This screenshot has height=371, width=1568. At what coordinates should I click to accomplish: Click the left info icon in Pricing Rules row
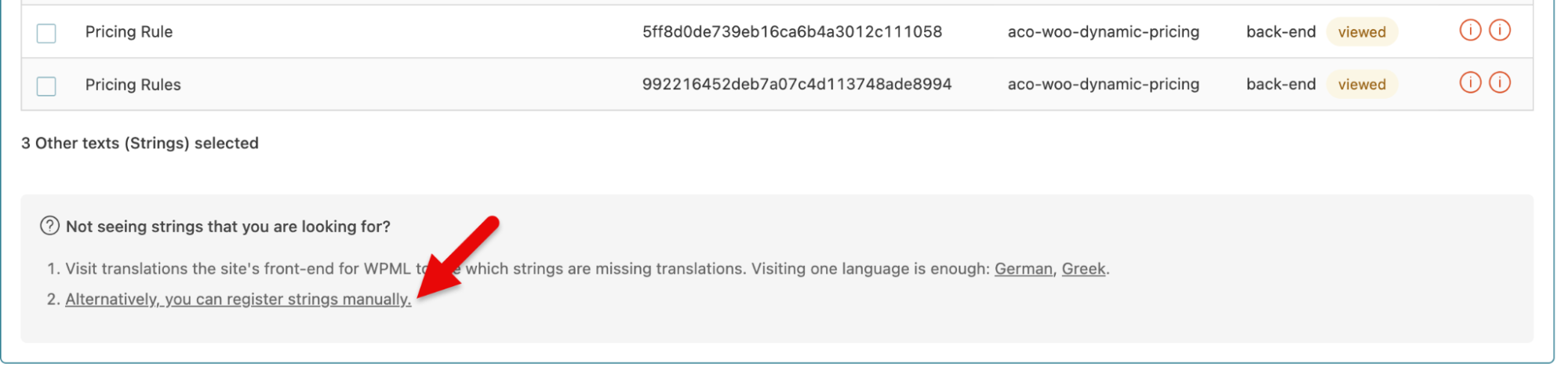click(1470, 83)
